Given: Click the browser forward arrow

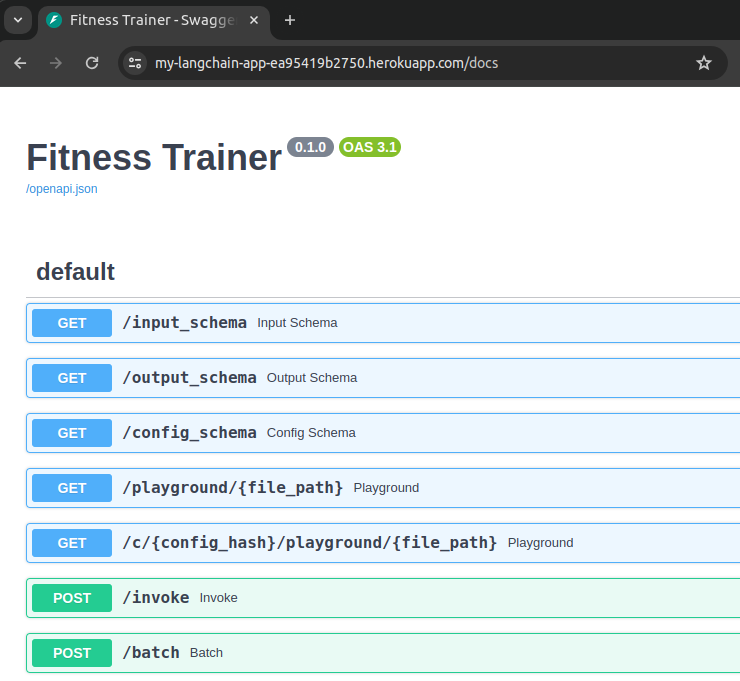Looking at the screenshot, I should pyautogui.click(x=56, y=63).
